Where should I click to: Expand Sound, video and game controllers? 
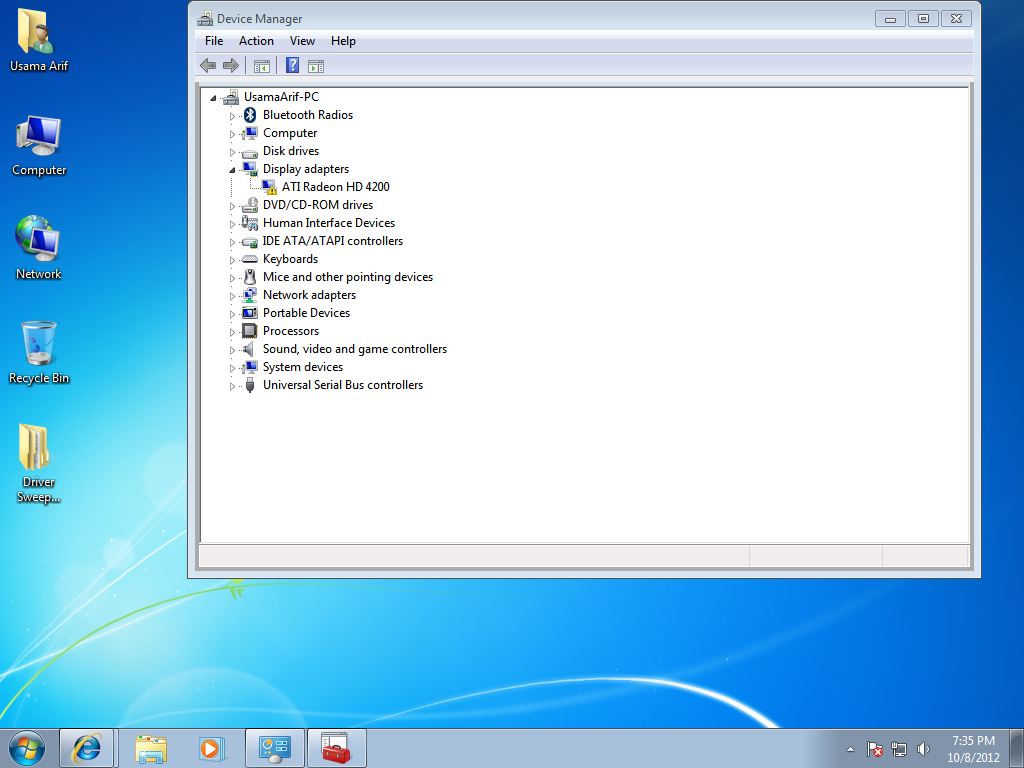coord(232,350)
